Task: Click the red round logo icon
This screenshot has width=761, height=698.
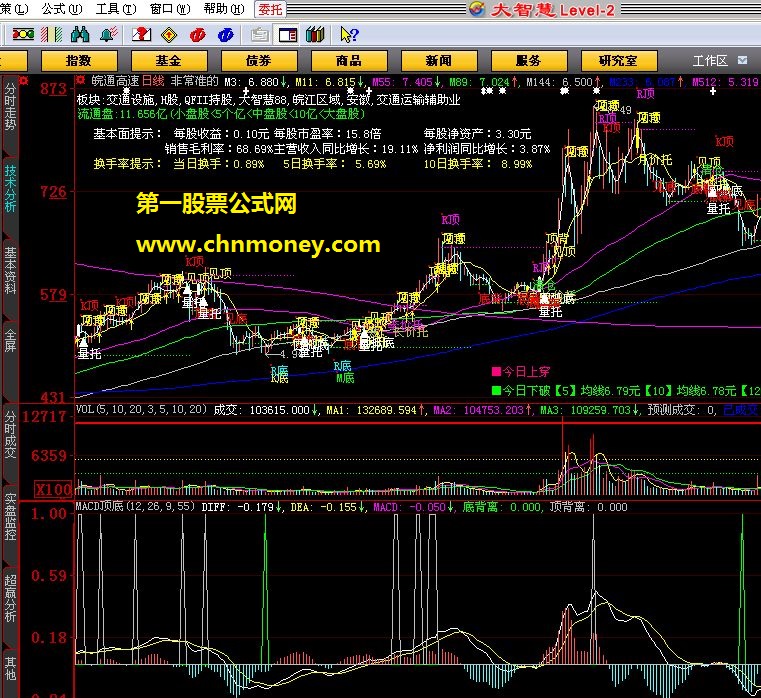Action: 198,35
